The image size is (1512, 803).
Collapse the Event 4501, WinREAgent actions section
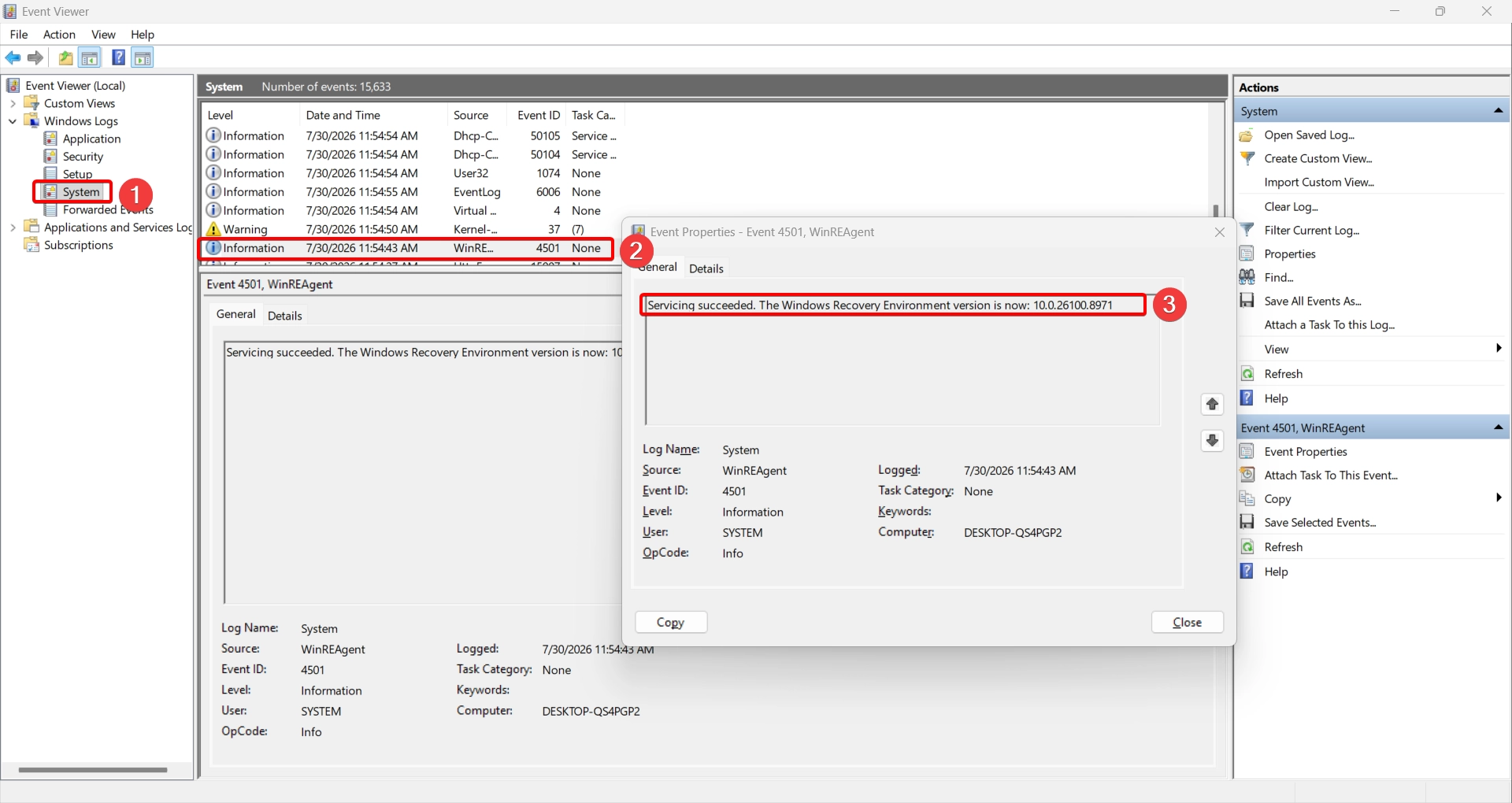tap(1498, 427)
